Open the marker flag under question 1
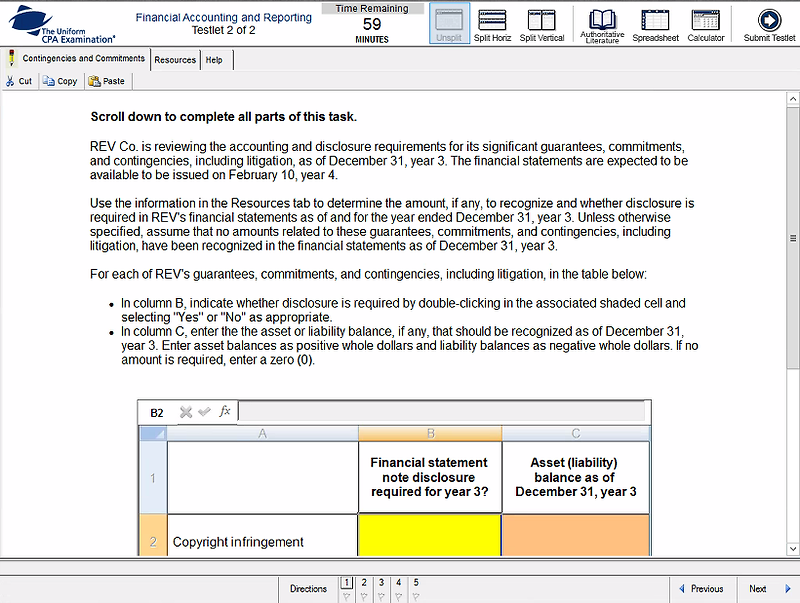800x603 pixels. pos(348,593)
